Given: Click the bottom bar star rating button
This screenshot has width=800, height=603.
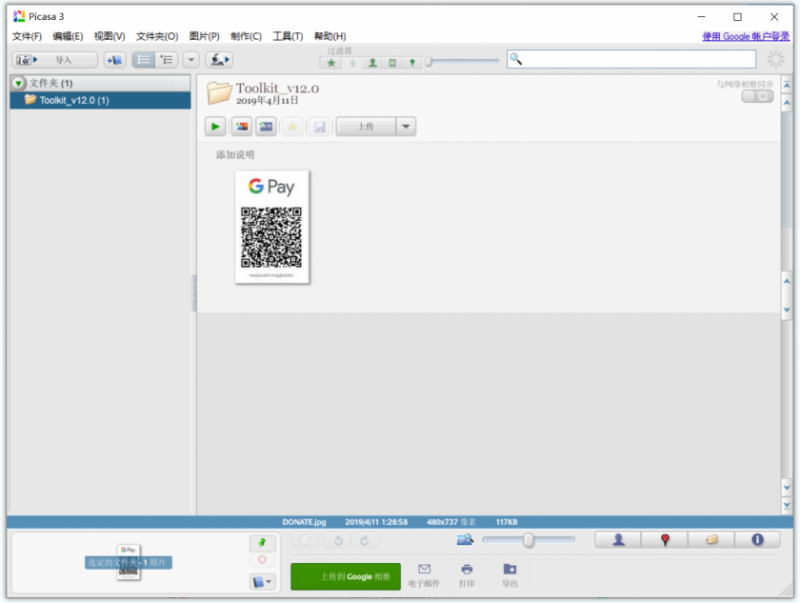Looking at the screenshot, I should pyautogui.click(x=305, y=540).
